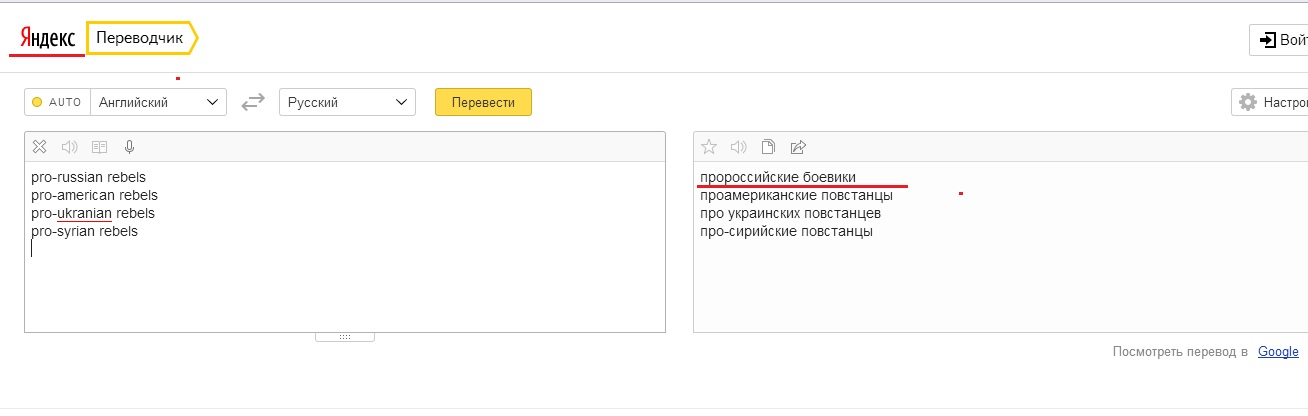The width and height of the screenshot is (1308, 416).
Task: Share the translation result
Action: click(798, 147)
